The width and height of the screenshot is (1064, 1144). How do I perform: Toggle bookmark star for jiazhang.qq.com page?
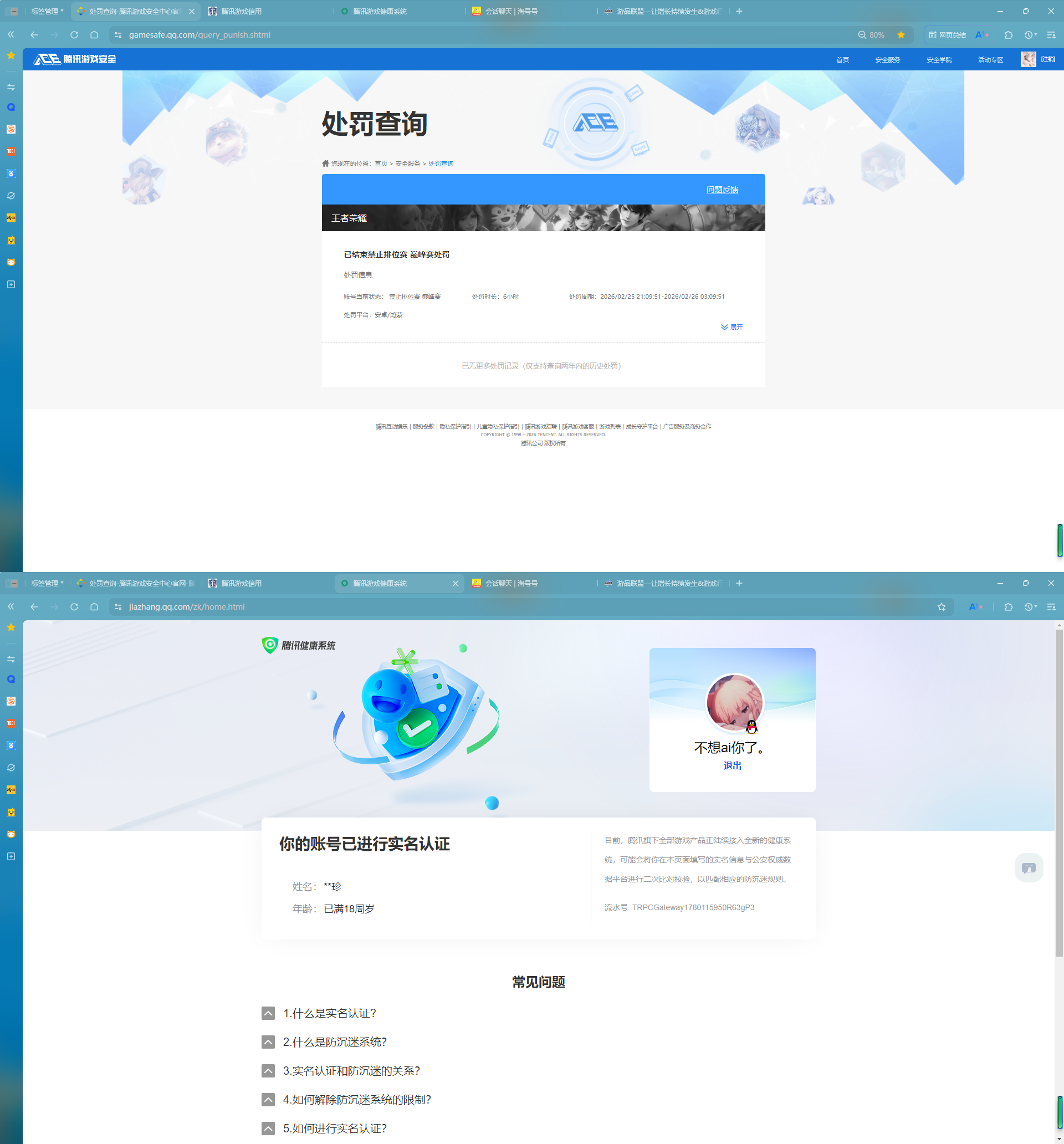[x=942, y=606]
